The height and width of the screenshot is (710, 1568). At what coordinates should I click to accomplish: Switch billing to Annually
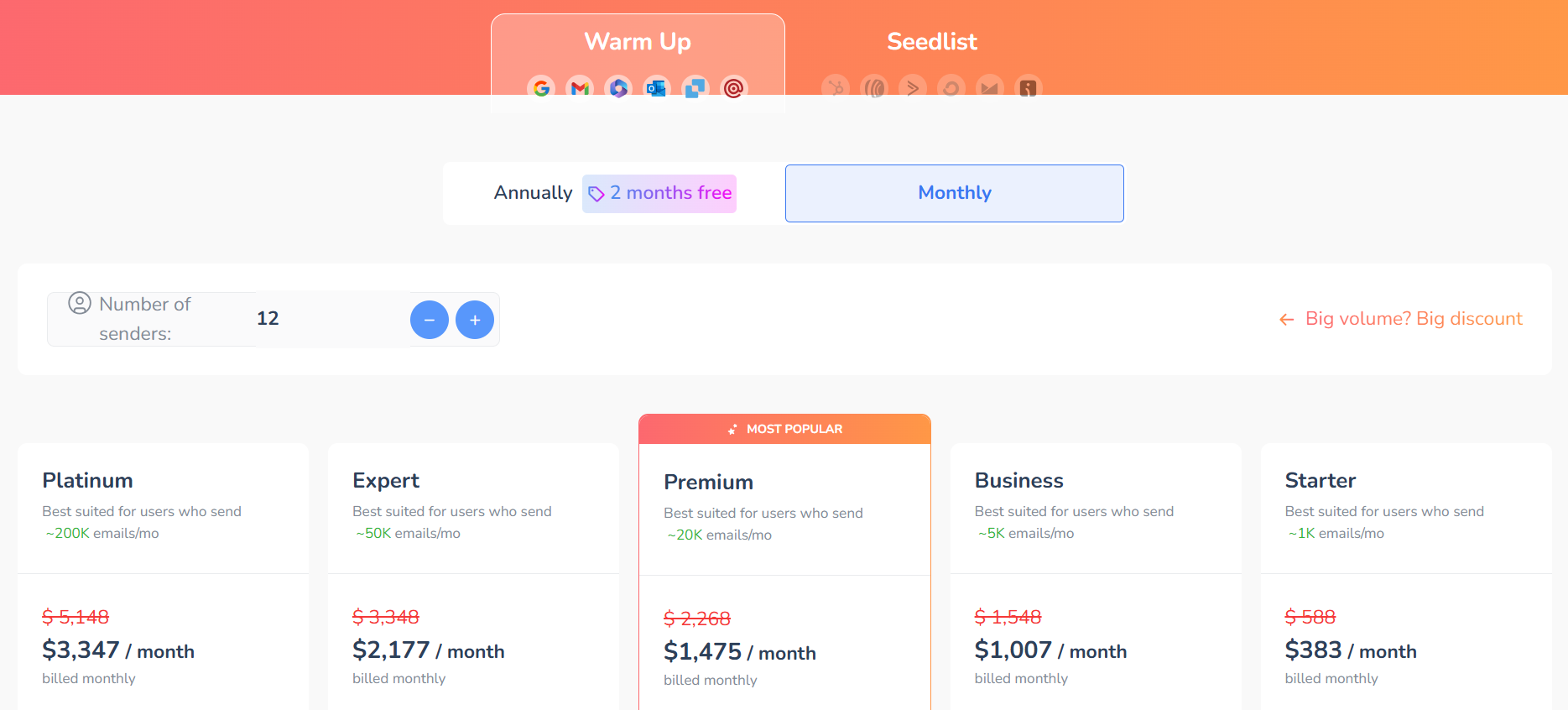(533, 193)
